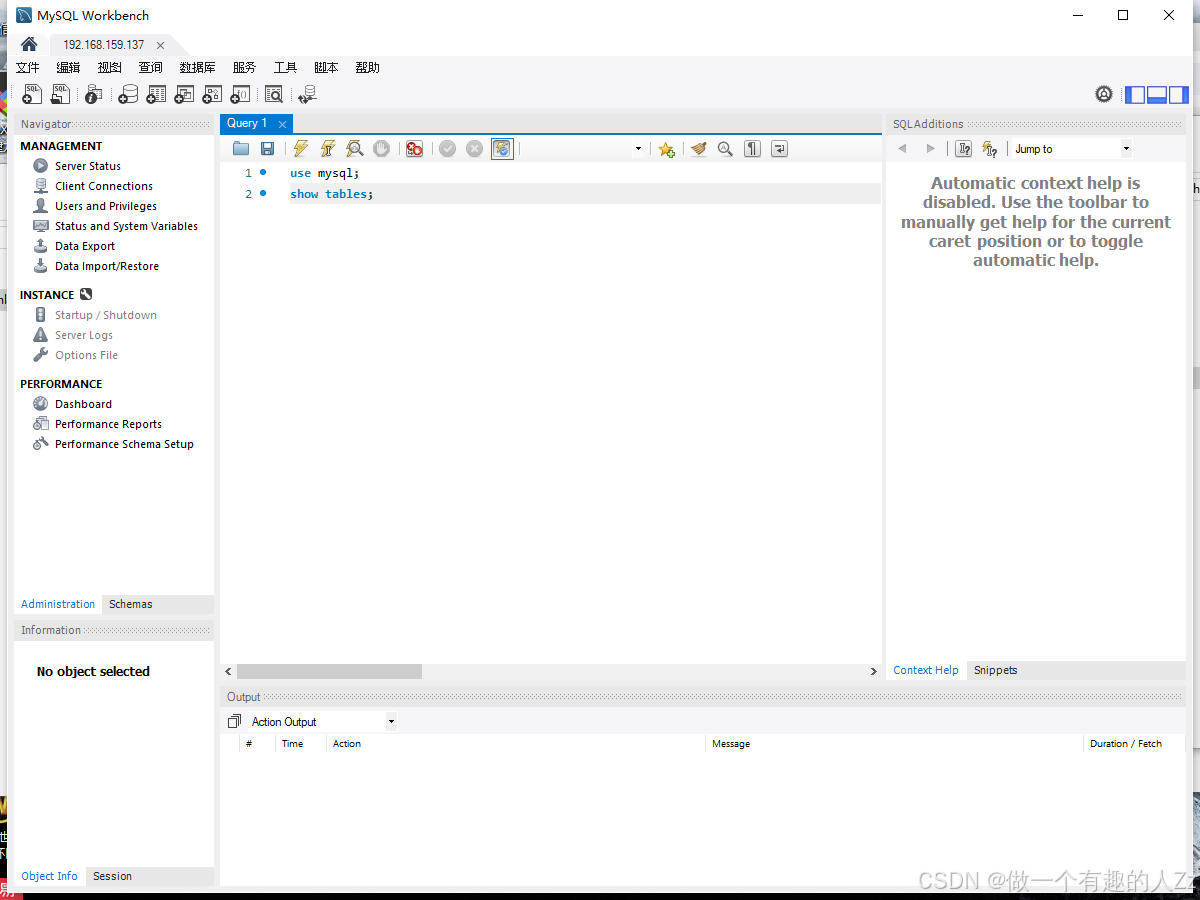Open the 查询 menu
This screenshot has width=1200, height=900.
pyautogui.click(x=150, y=68)
